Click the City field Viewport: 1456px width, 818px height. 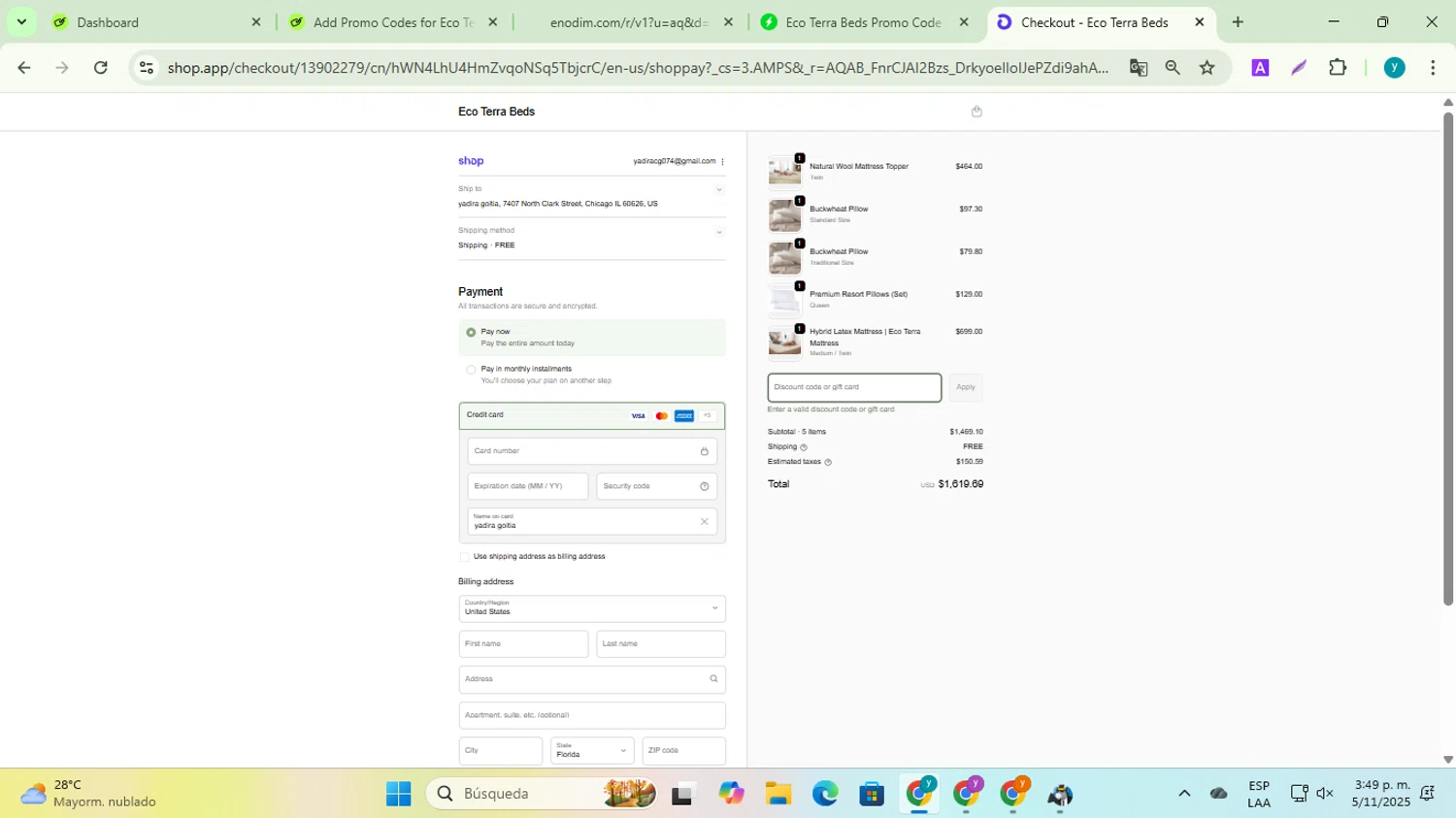[501, 751]
